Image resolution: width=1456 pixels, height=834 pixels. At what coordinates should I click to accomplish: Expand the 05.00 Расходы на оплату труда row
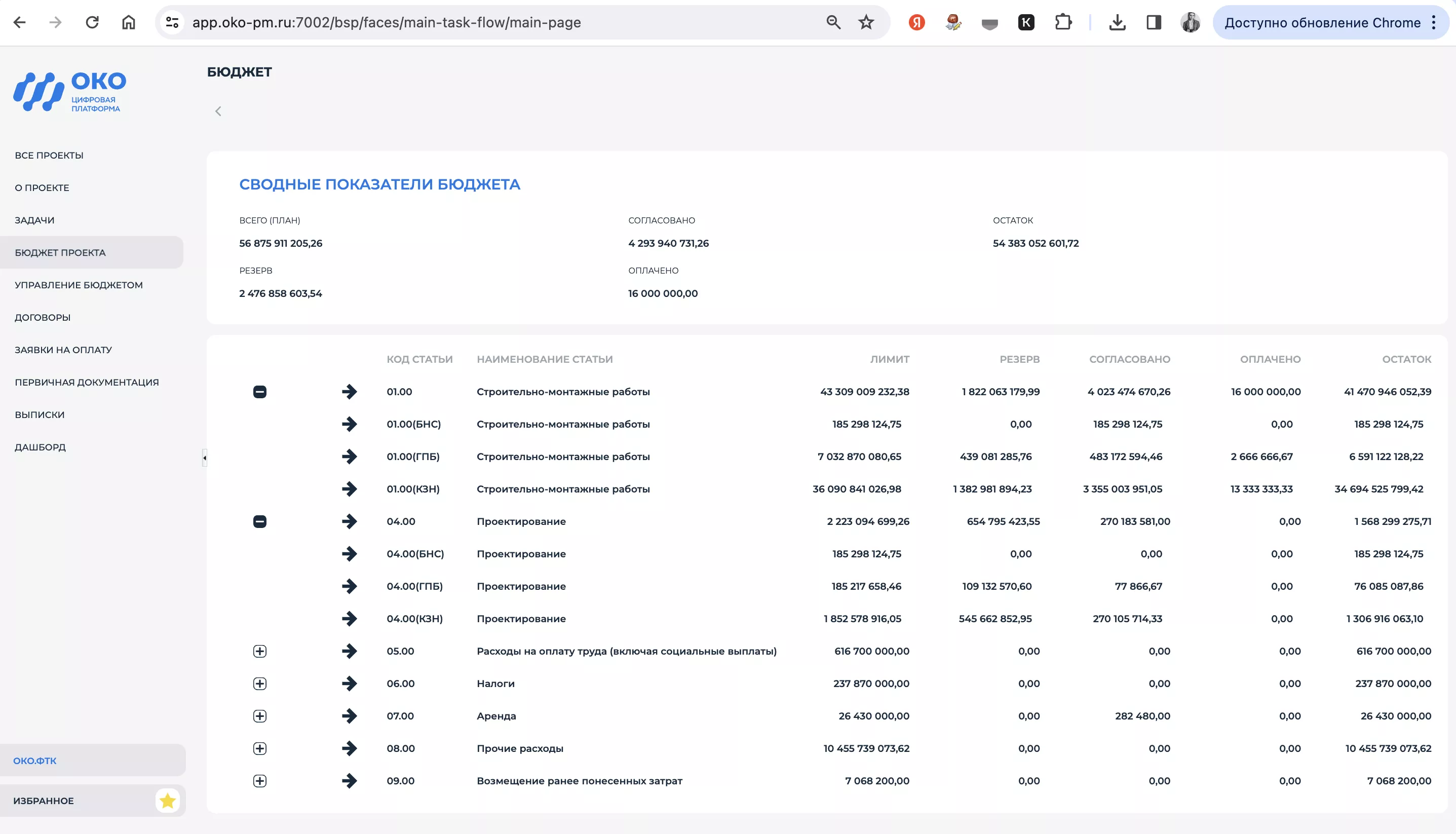[x=260, y=651]
